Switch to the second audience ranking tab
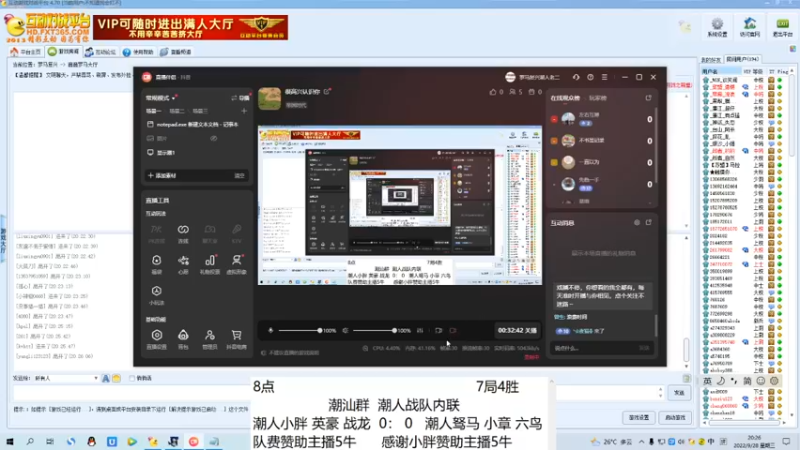Viewport: 800px width, 450px height. click(598, 98)
